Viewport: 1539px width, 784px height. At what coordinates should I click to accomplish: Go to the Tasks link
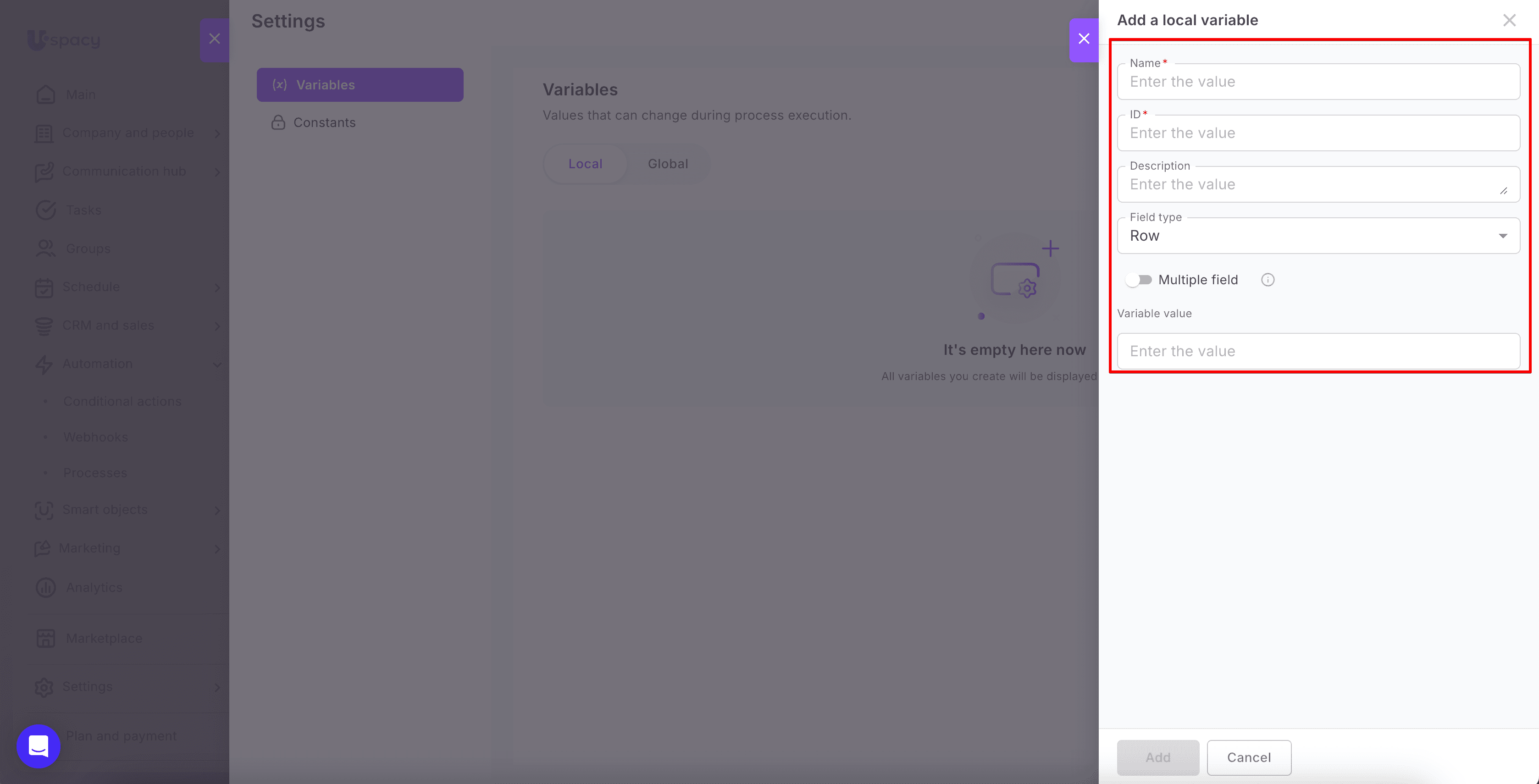coord(83,210)
